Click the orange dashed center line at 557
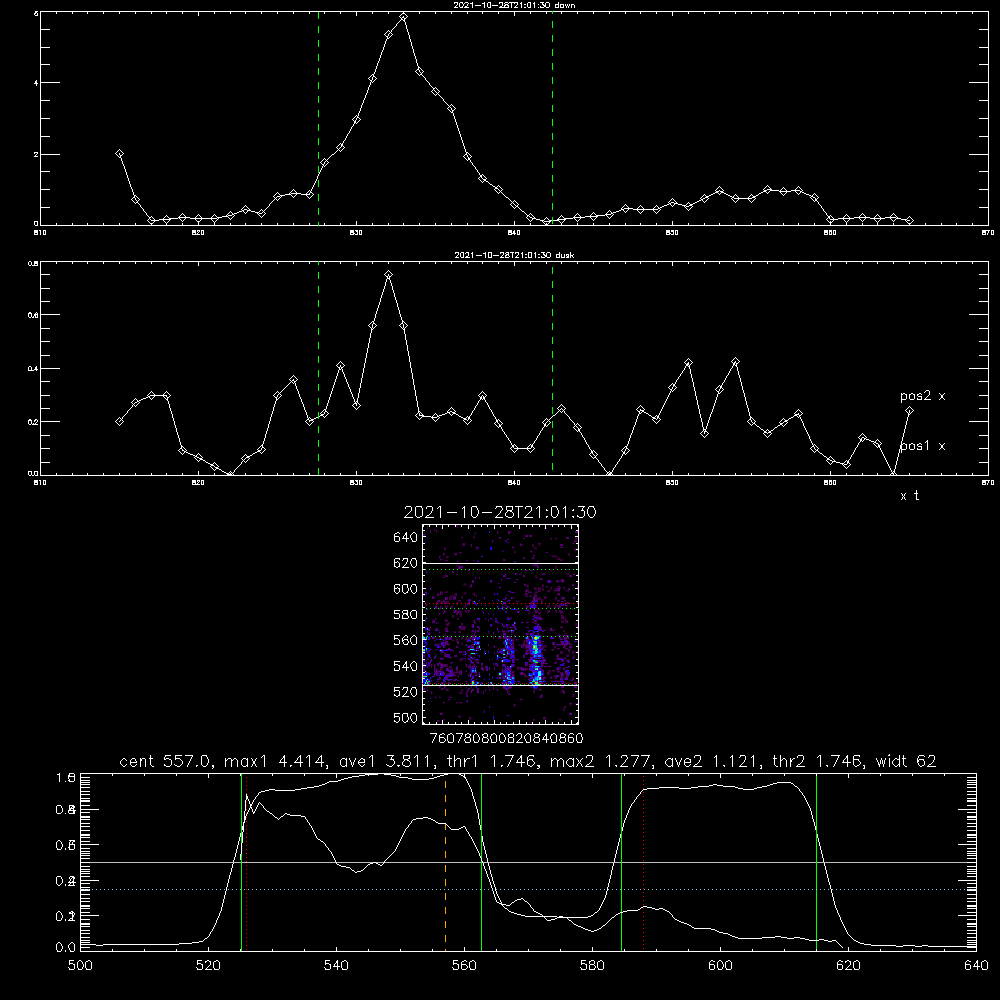 [x=445, y=861]
